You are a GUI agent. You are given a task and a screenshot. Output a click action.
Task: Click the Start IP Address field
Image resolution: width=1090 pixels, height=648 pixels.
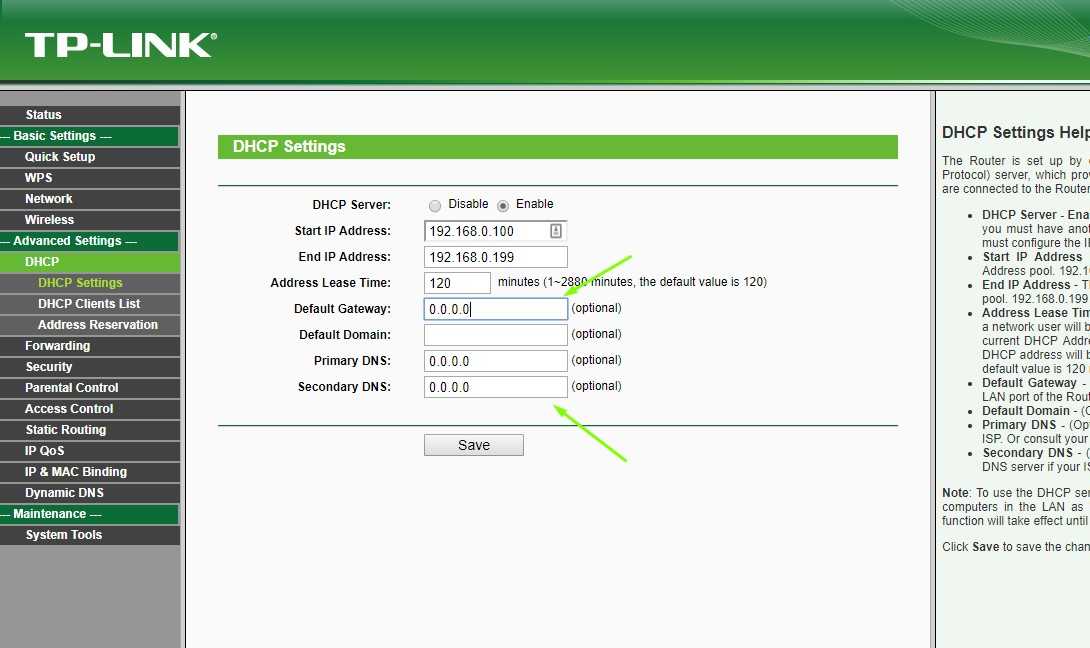[x=485, y=231]
